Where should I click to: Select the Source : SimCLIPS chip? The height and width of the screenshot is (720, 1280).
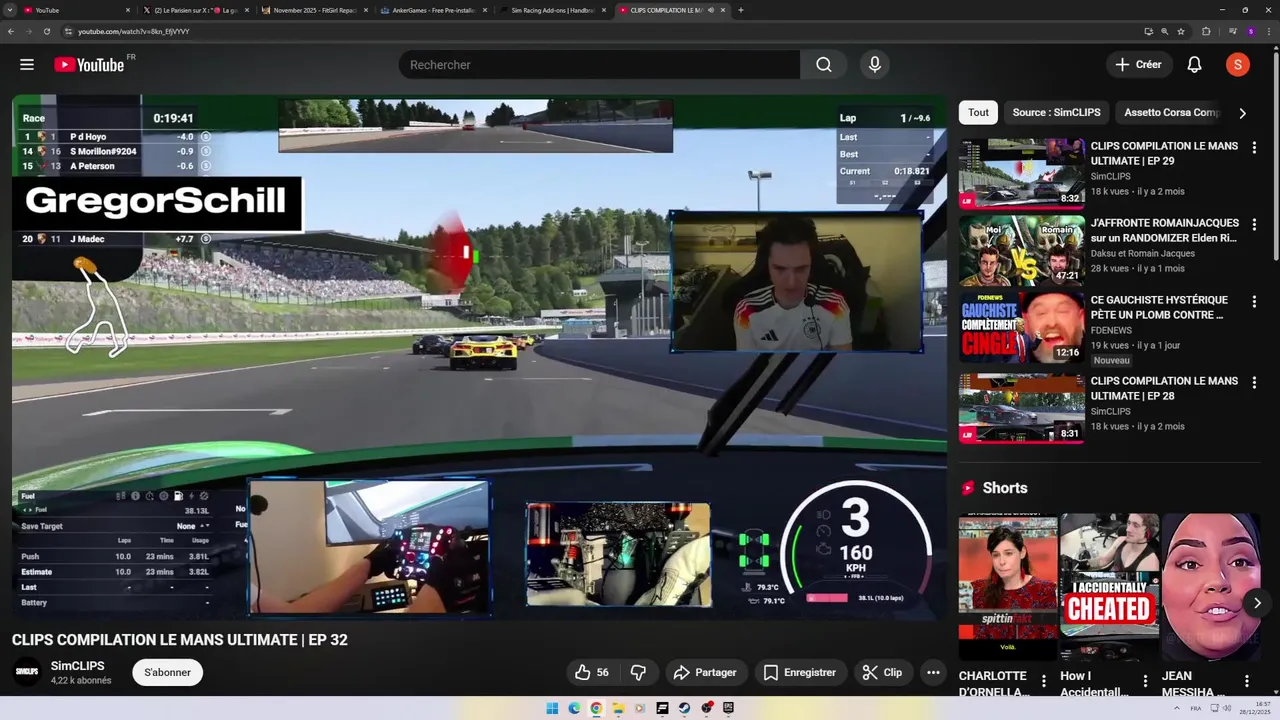(x=1056, y=113)
